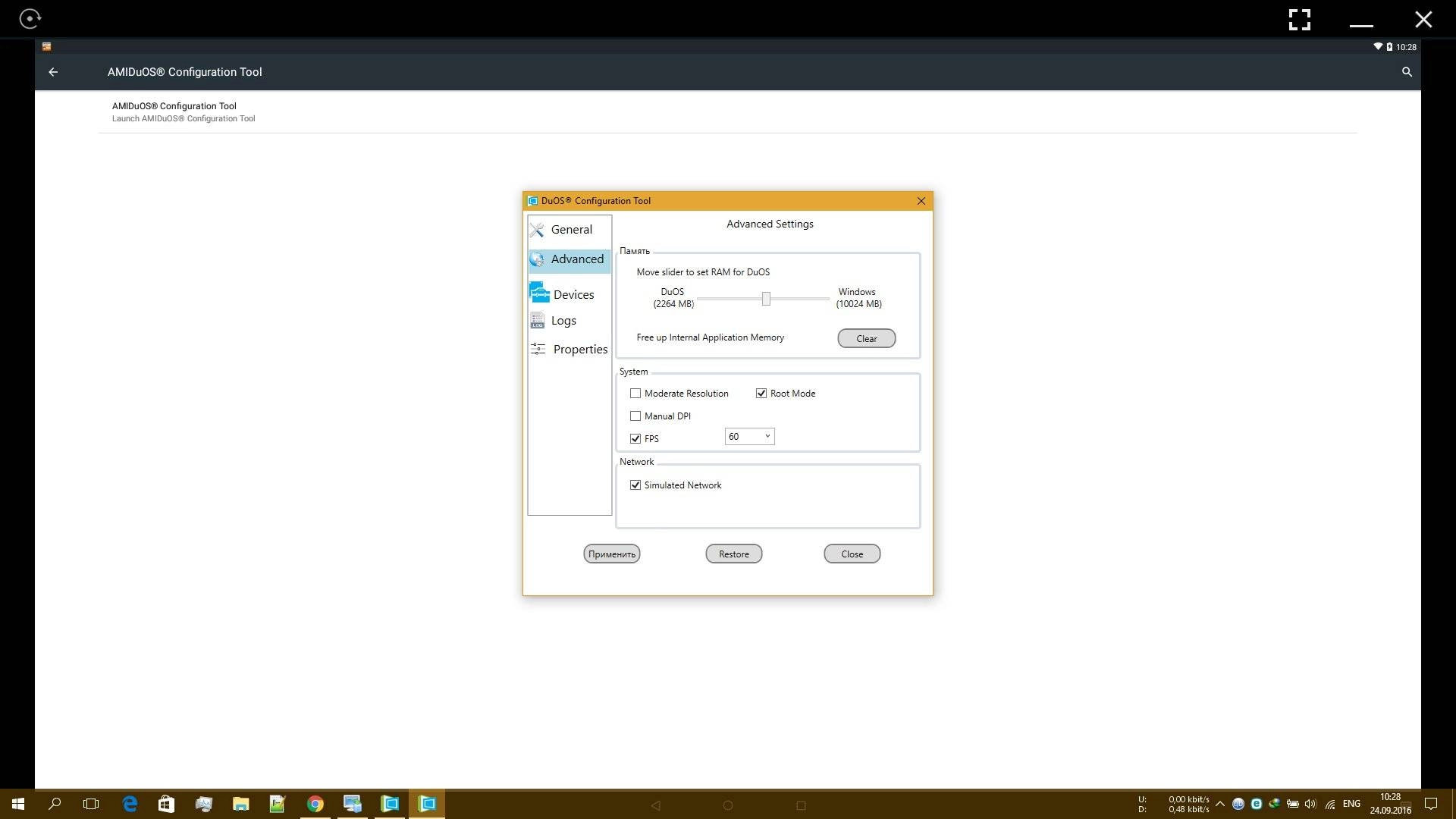Uncheck the FPS checkbox

[x=635, y=439]
